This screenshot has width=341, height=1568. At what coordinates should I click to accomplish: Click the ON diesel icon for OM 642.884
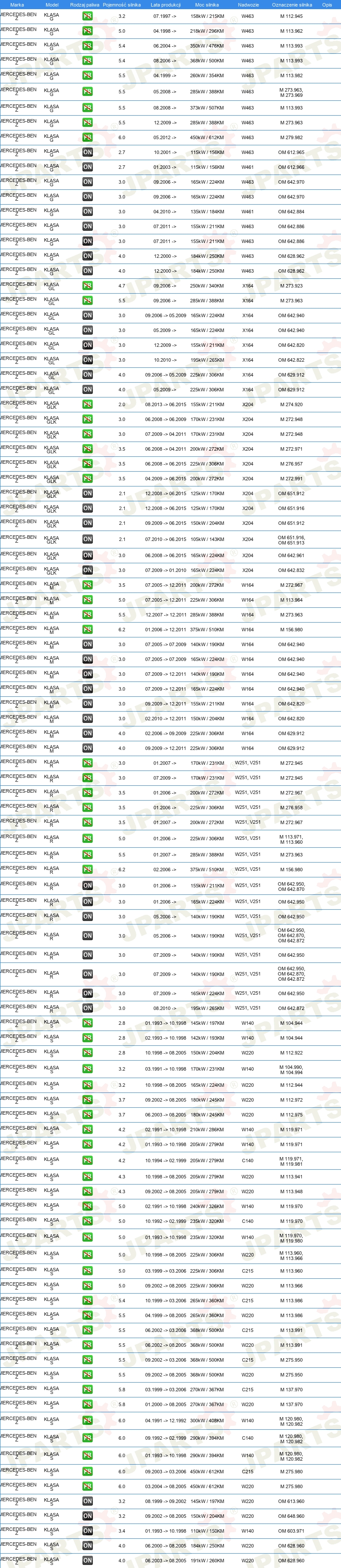pos(88,212)
